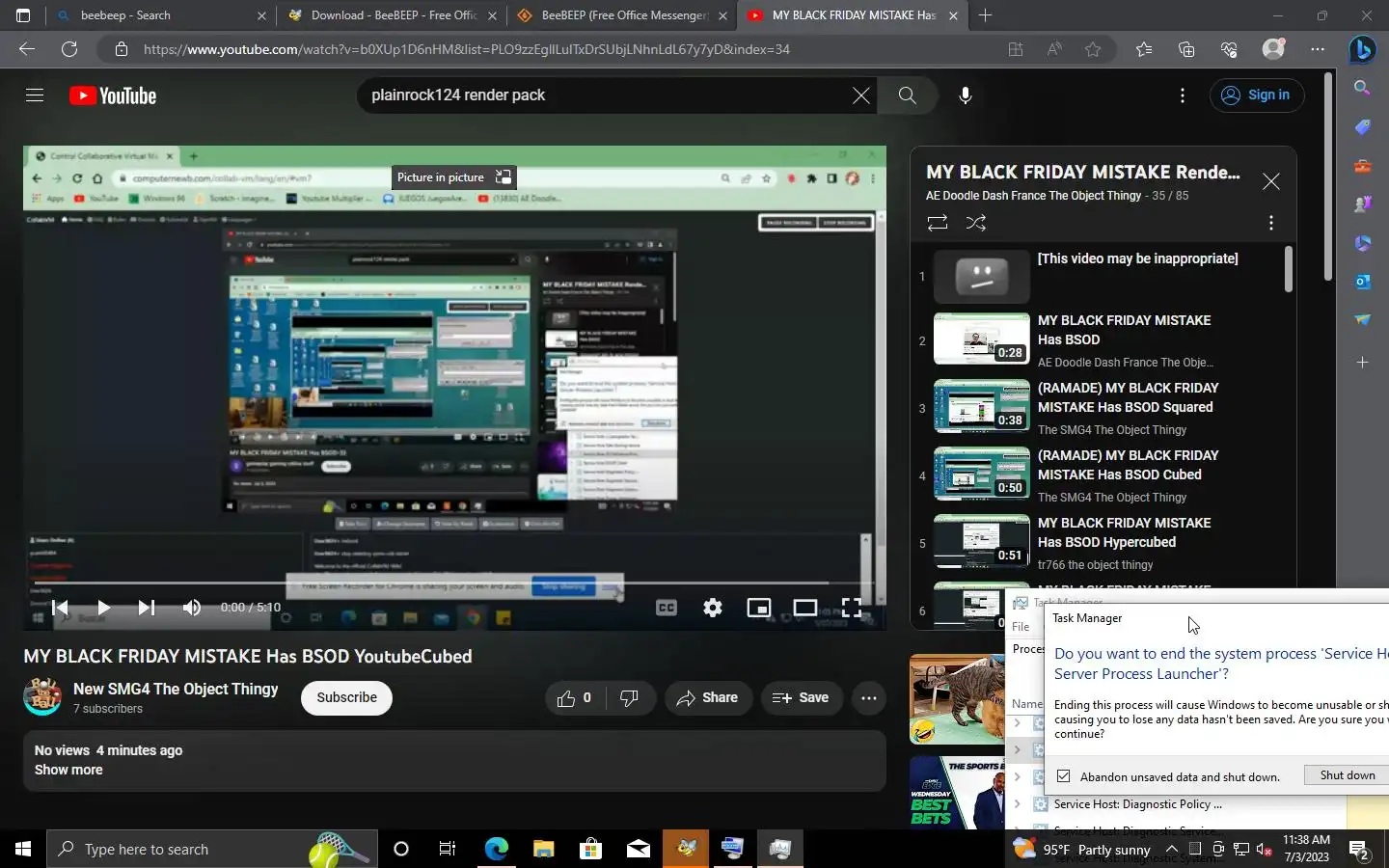The height and width of the screenshot is (868, 1389).
Task: Close the playlist panel
Action: (1271, 181)
